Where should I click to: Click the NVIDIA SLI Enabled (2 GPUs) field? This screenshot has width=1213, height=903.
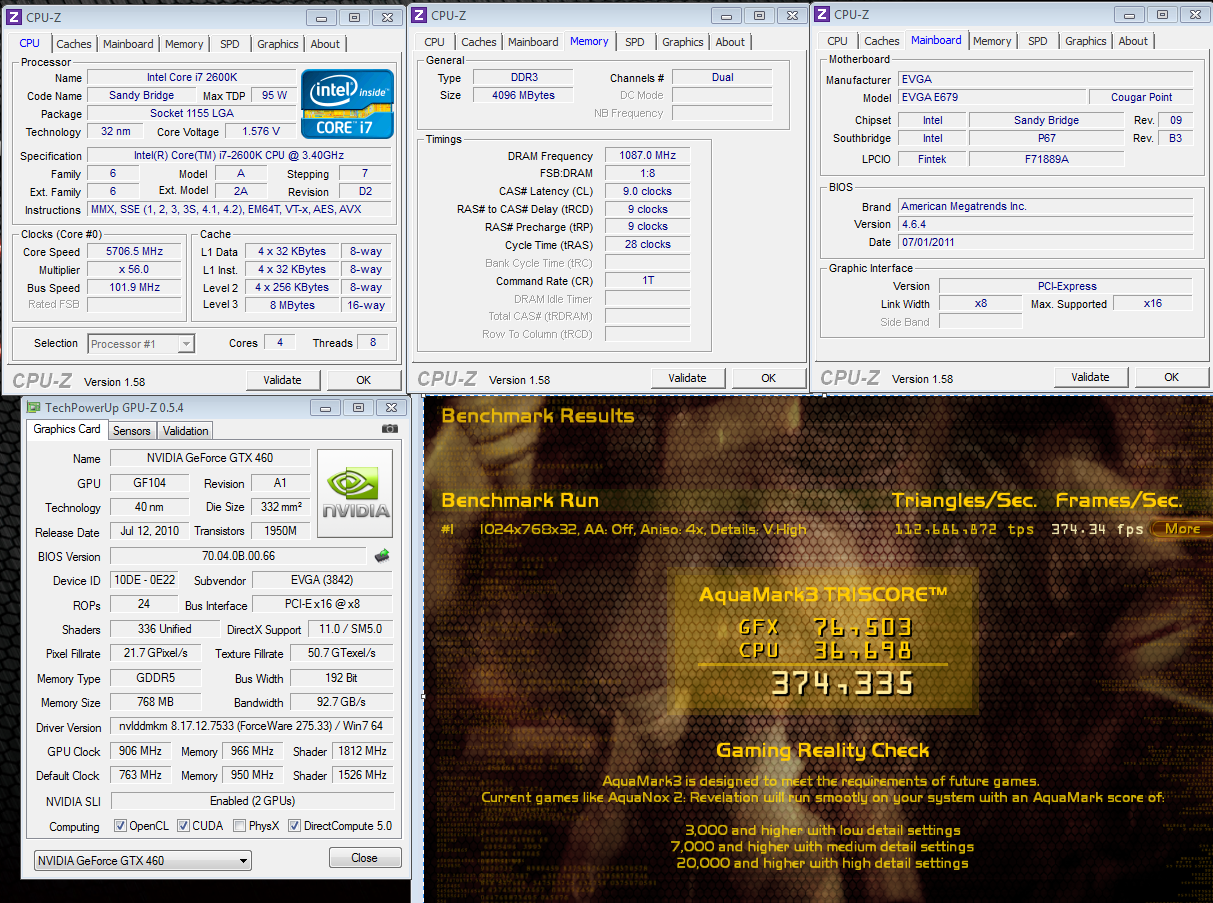pos(252,801)
